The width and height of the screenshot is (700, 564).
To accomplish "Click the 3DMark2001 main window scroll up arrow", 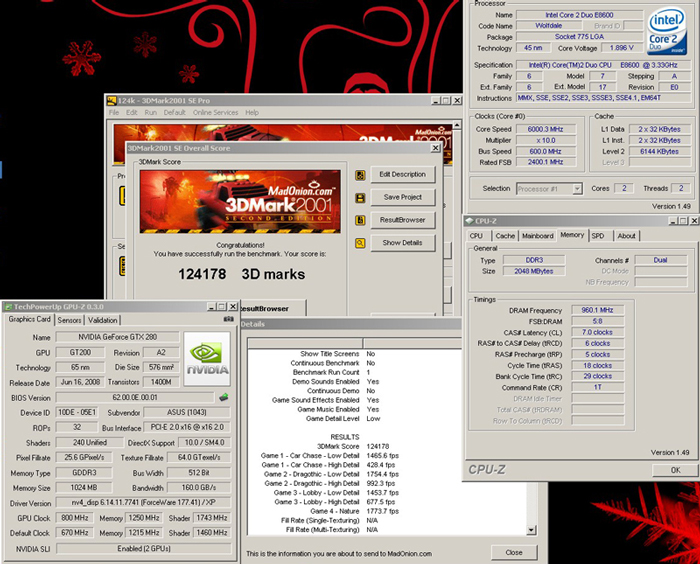I will [x=457, y=125].
